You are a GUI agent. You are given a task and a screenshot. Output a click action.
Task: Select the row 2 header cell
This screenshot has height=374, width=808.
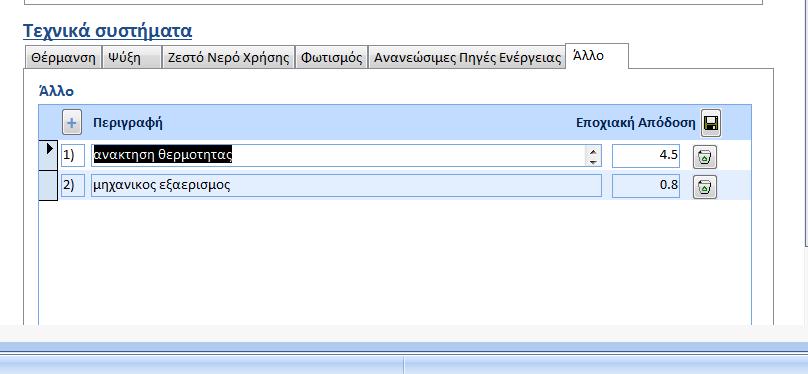coord(48,185)
